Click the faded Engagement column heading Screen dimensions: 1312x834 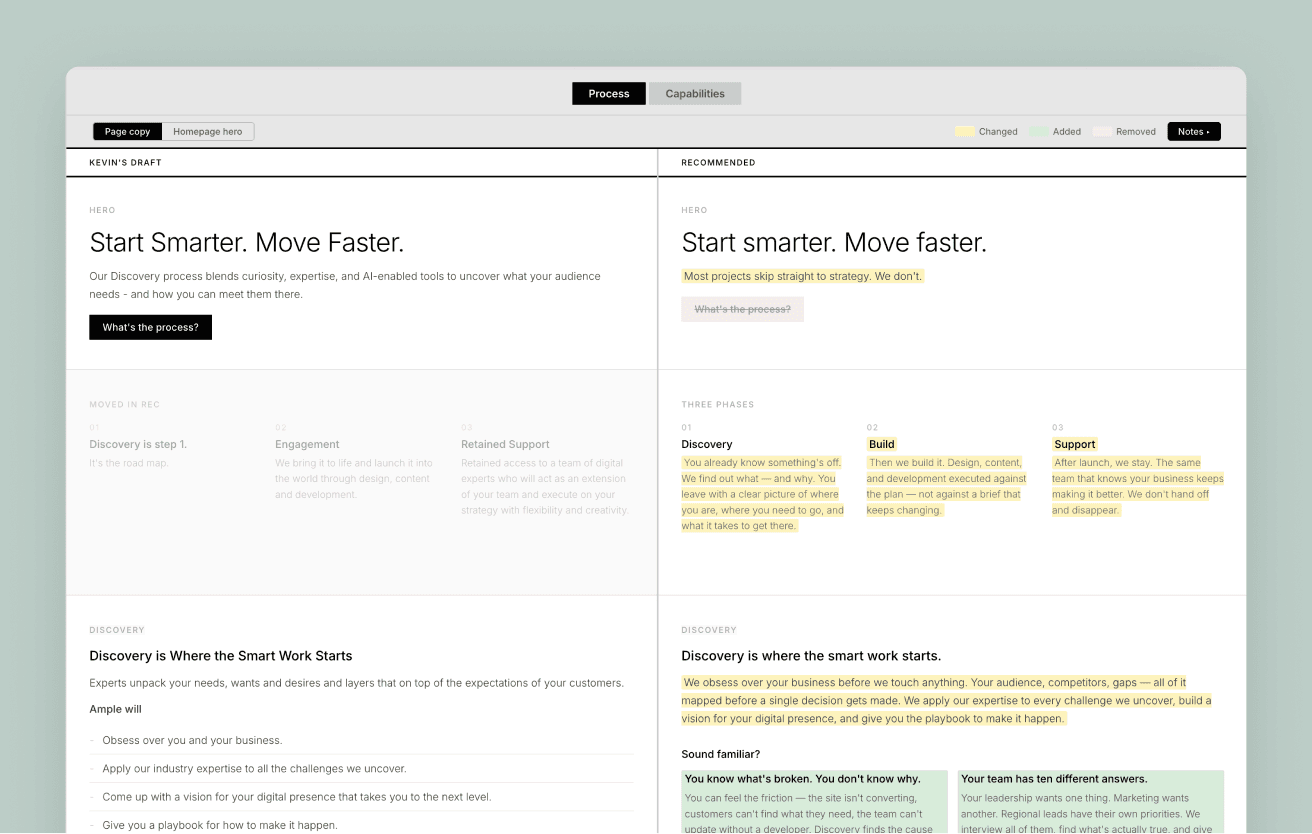pos(307,444)
